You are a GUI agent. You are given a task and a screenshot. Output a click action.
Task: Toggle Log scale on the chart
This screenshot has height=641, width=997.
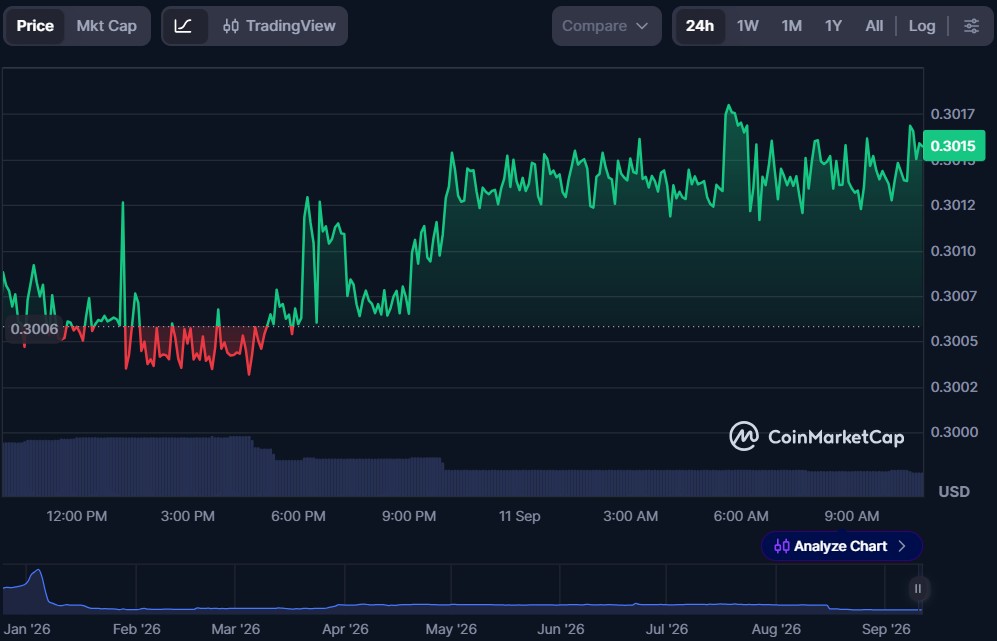(921, 26)
